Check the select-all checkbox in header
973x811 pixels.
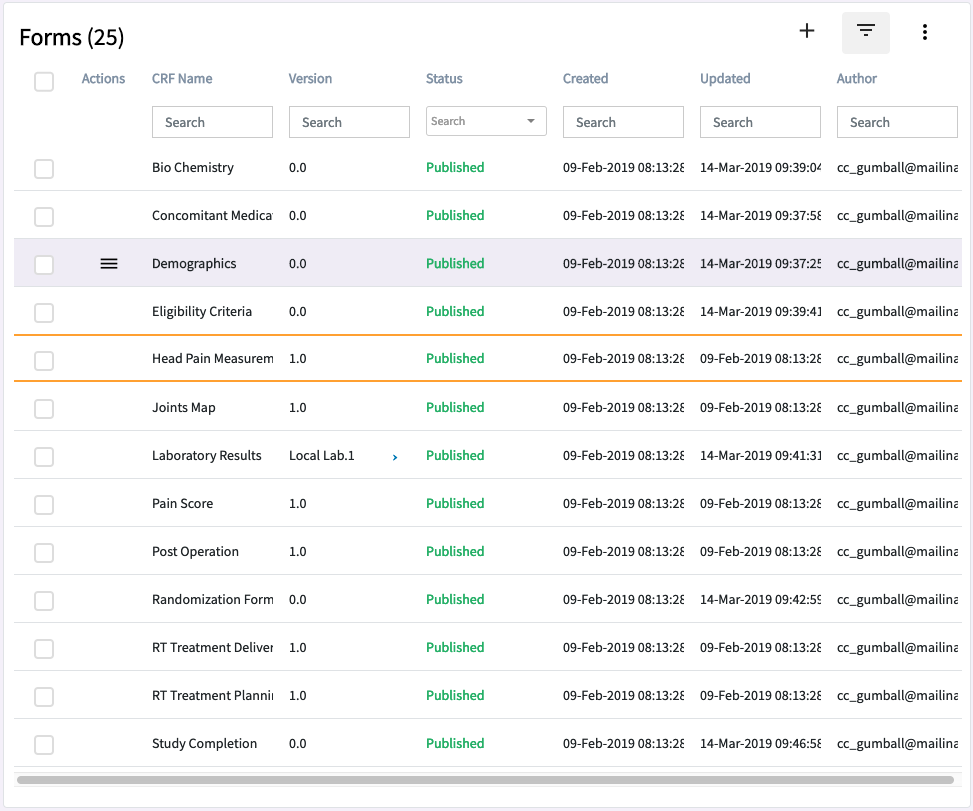click(x=44, y=81)
